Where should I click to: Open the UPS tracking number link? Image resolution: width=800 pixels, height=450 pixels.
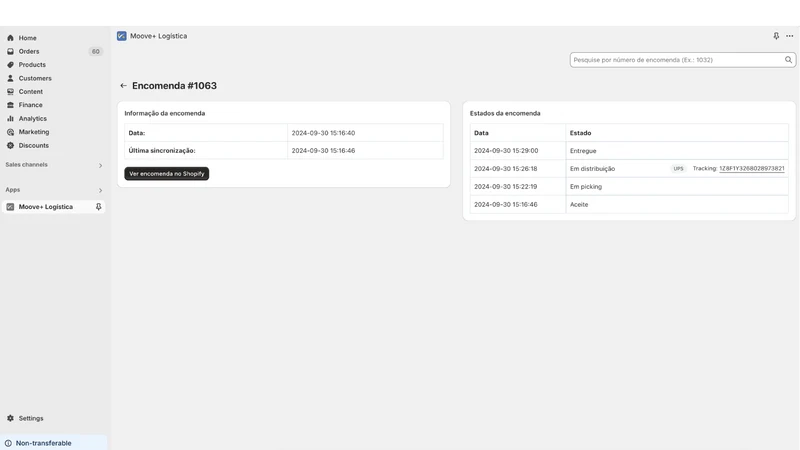(752, 168)
